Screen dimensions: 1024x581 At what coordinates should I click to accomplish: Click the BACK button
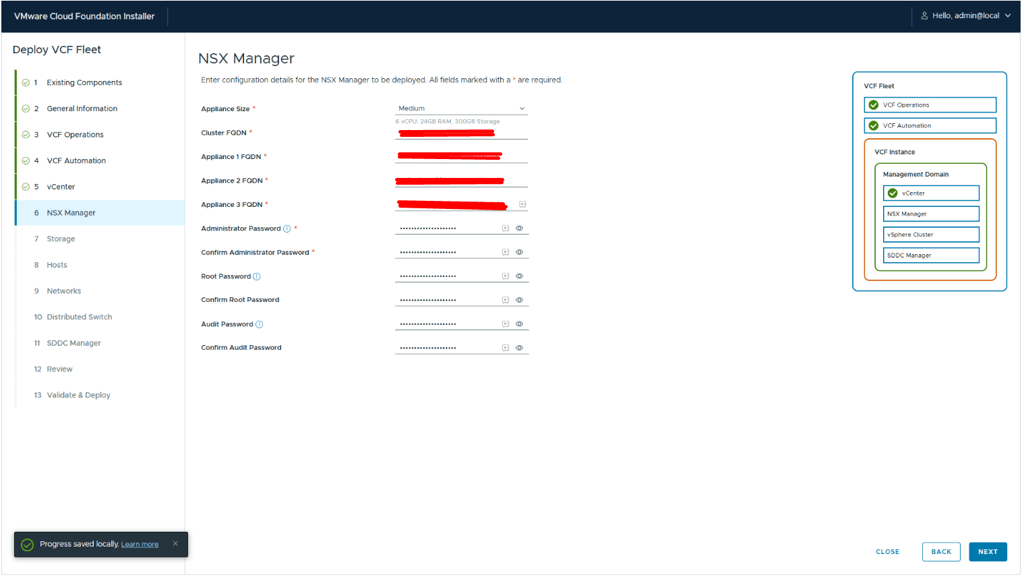[943, 553]
